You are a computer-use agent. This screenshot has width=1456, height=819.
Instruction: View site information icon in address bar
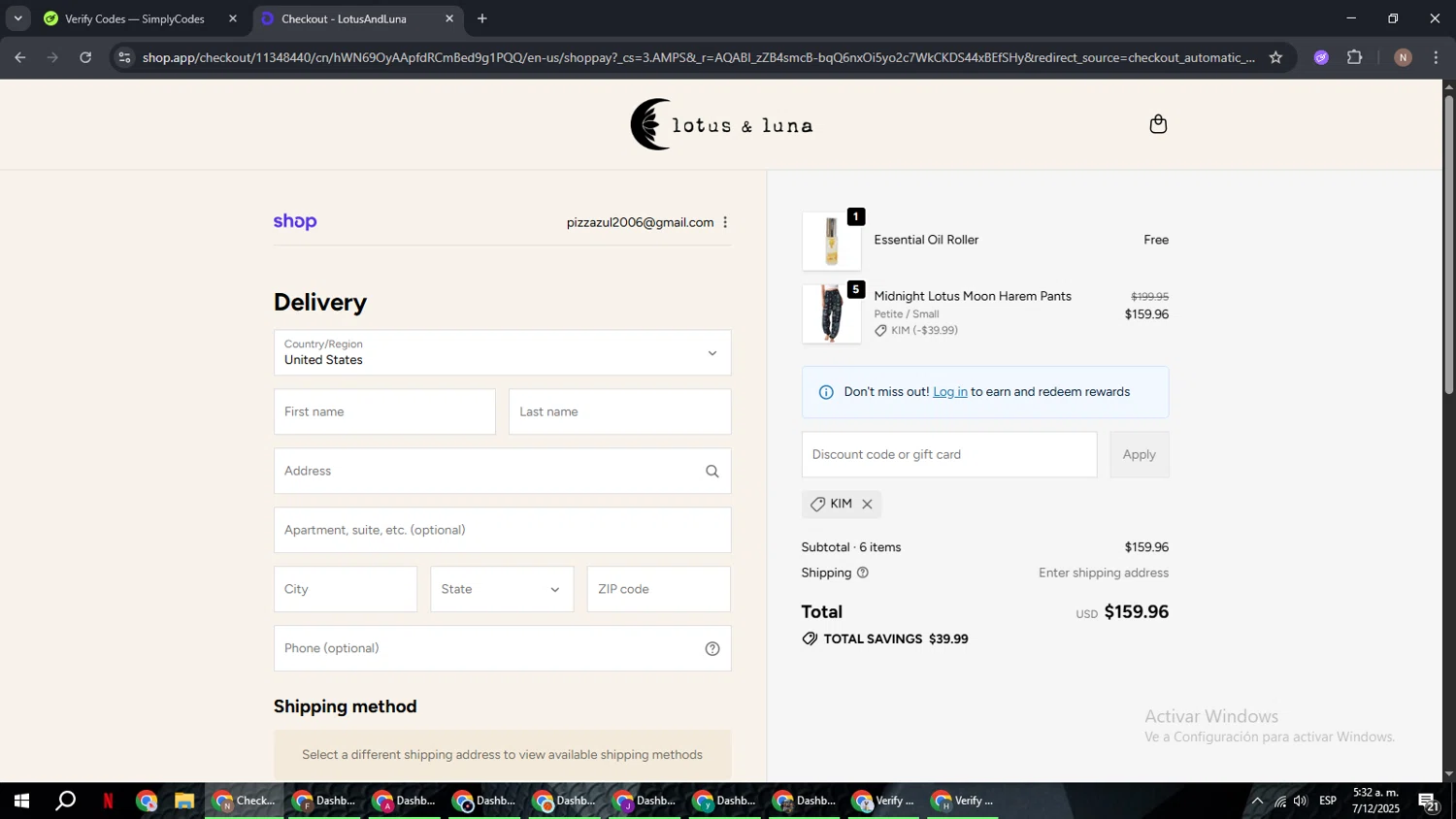[x=123, y=57]
